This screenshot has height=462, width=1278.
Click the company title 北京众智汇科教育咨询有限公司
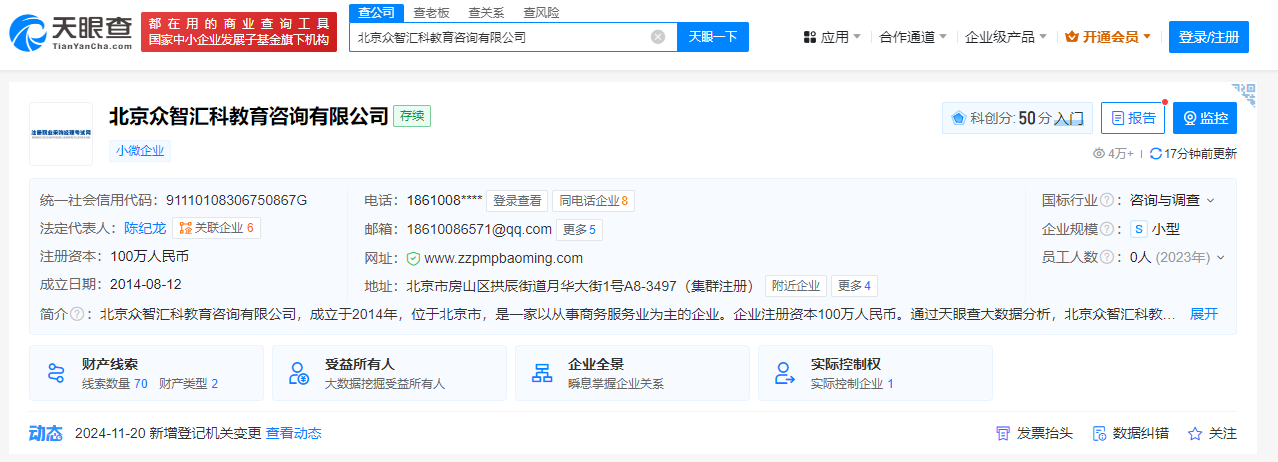pos(248,116)
